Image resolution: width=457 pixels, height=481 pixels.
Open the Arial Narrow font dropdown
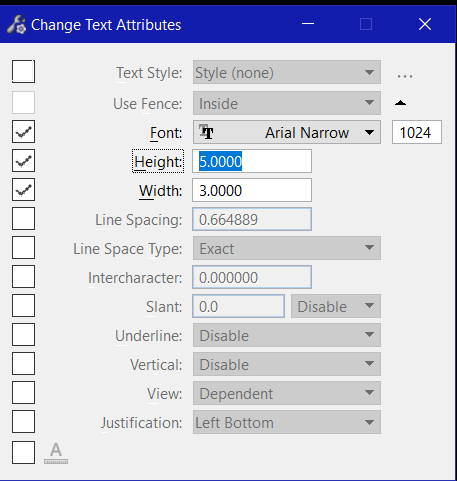click(287, 132)
